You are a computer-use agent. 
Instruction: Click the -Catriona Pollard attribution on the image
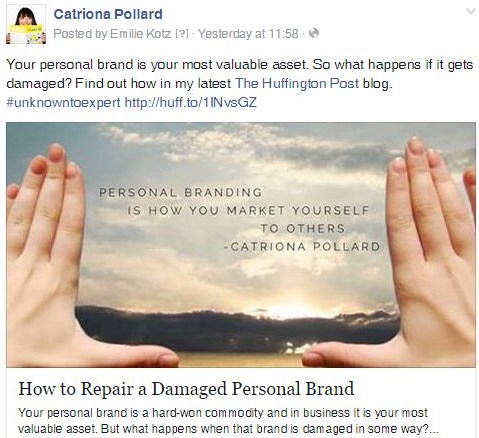[302, 247]
